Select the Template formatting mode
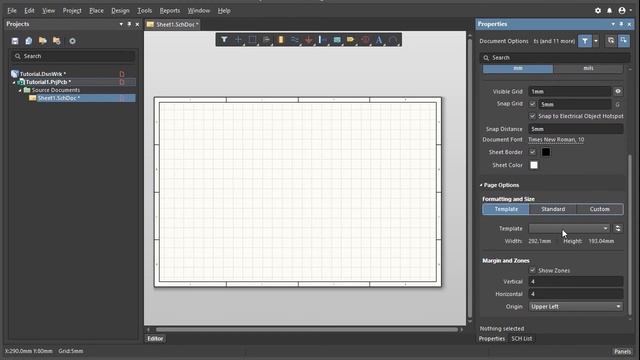This screenshot has width=640, height=360. pyautogui.click(x=506, y=209)
